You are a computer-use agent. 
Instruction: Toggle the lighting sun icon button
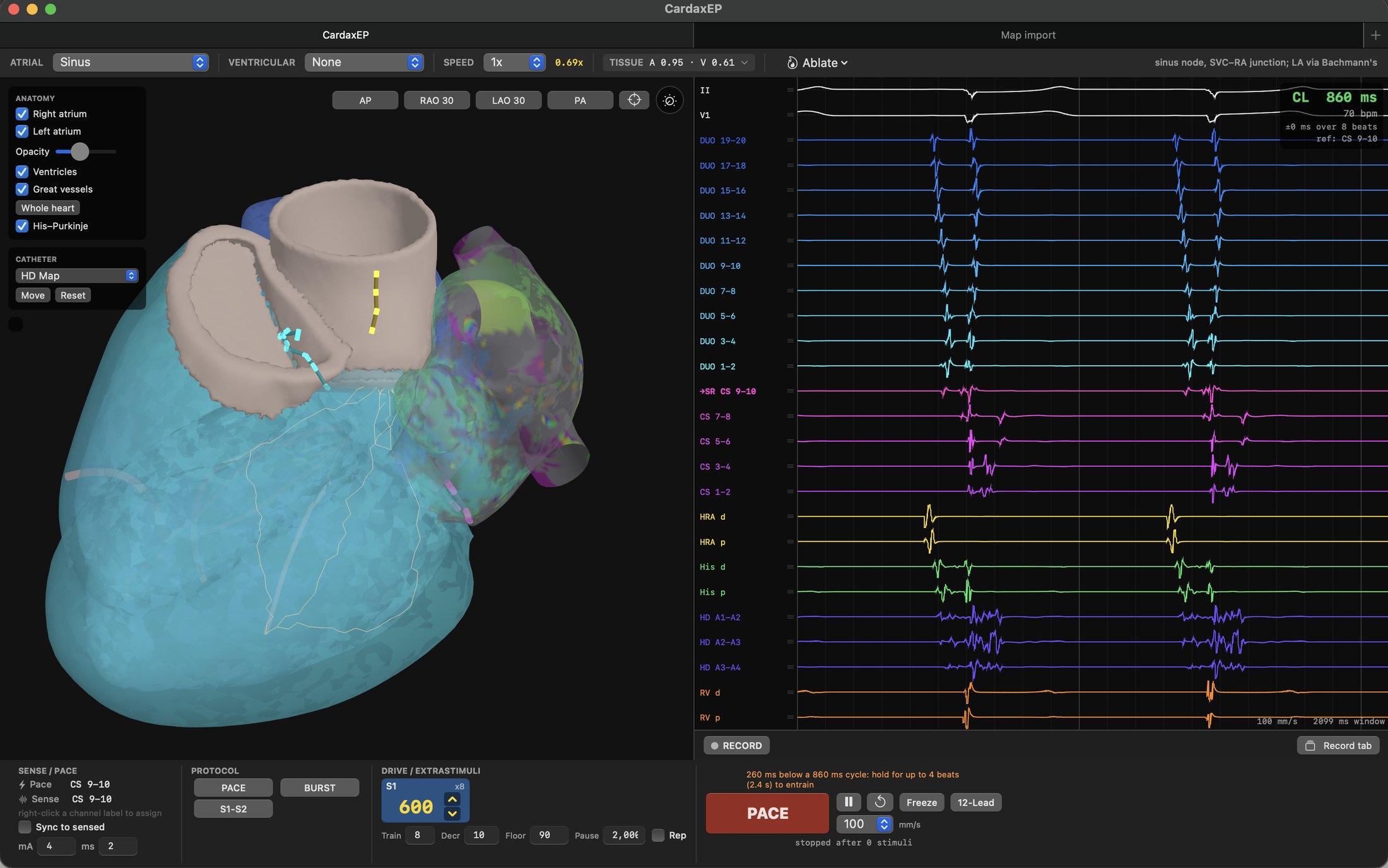click(669, 100)
